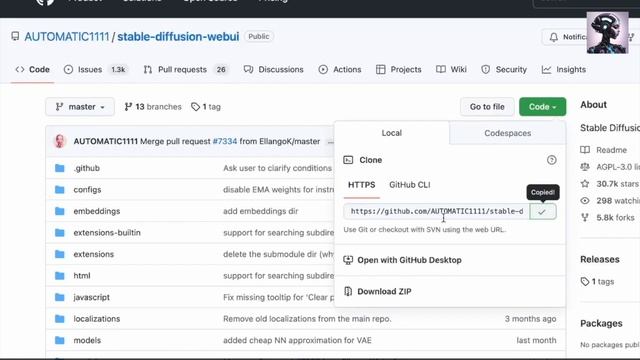
Task: Click the clone help question mark icon
Action: tap(551, 160)
